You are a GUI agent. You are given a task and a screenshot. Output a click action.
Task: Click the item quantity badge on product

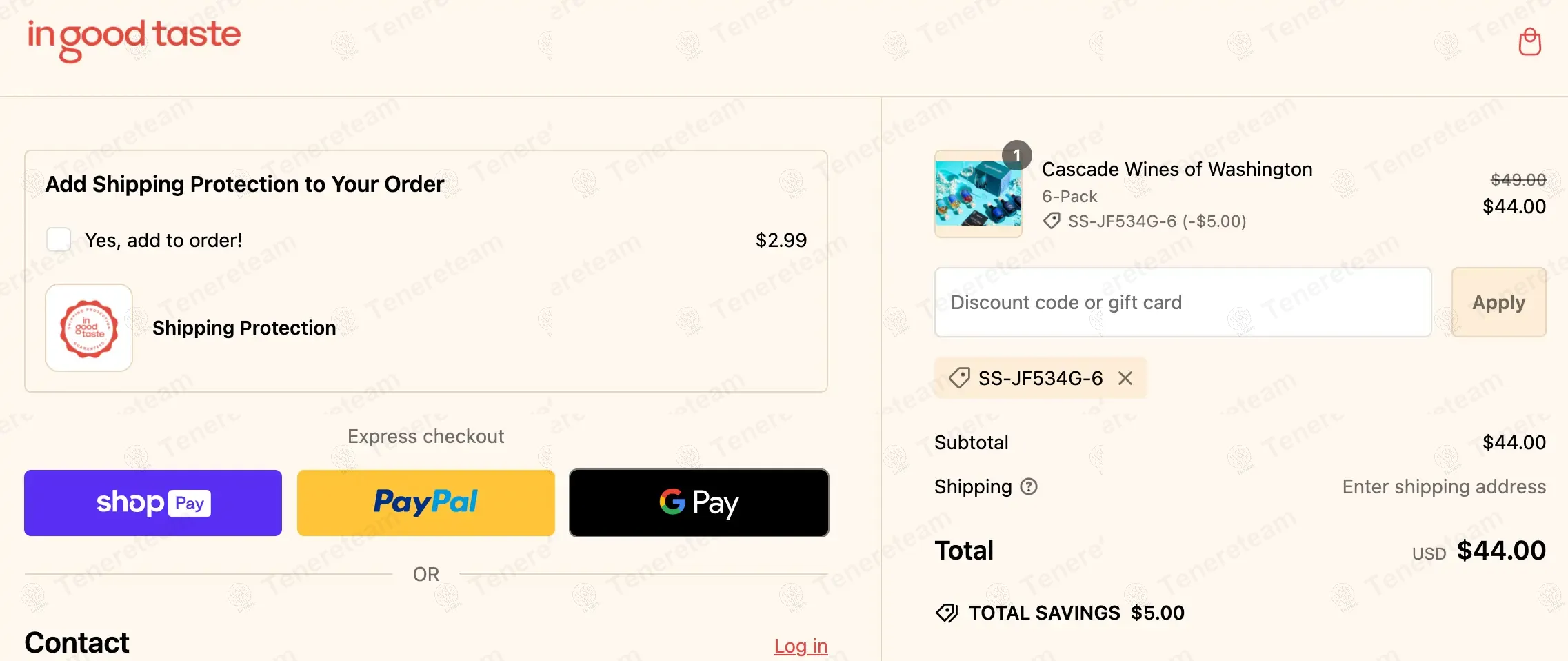[x=1016, y=155]
